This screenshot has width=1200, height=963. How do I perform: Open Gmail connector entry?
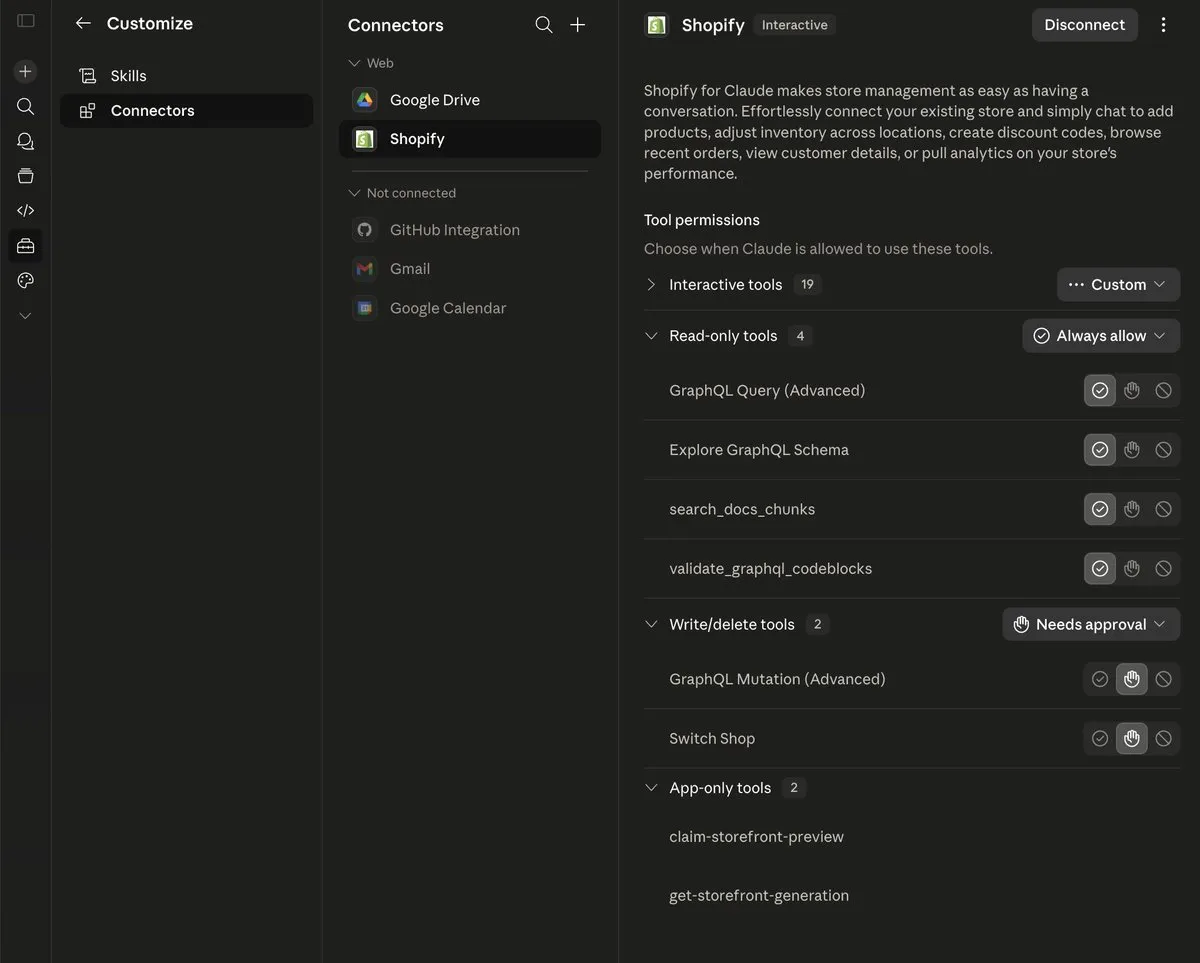(x=470, y=269)
